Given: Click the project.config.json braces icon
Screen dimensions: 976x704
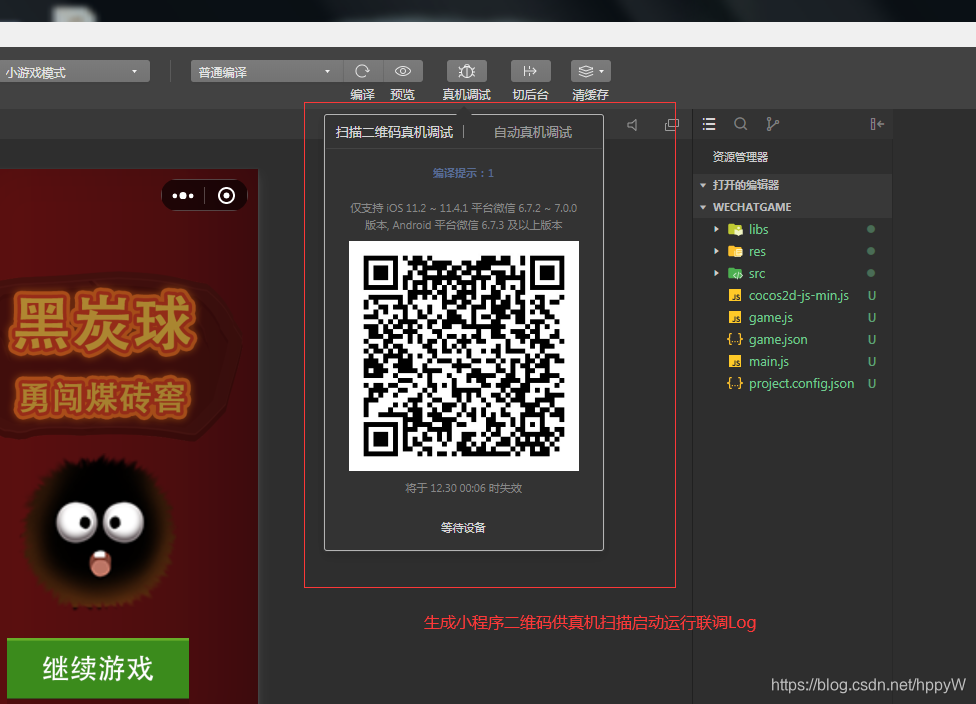Looking at the screenshot, I should (x=735, y=383).
